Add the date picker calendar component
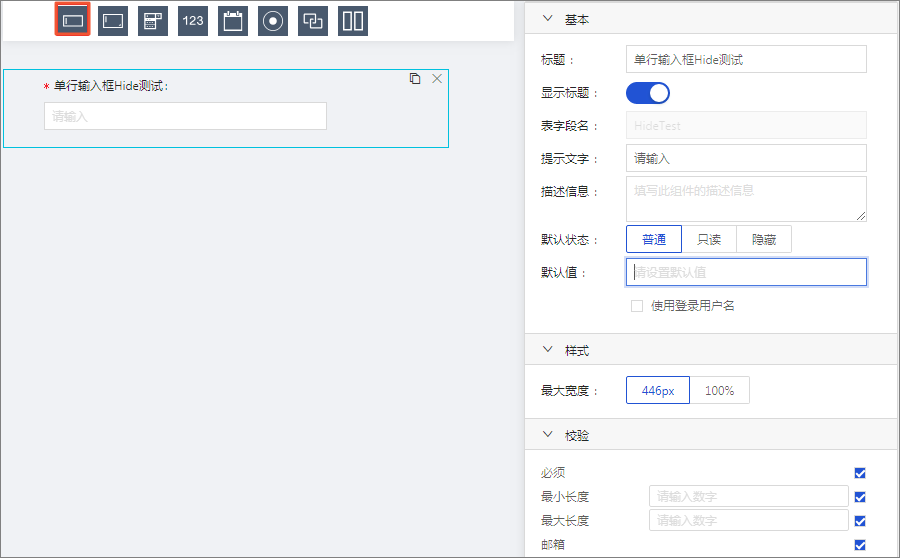The height and width of the screenshot is (558, 900). (x=233, y=21)
